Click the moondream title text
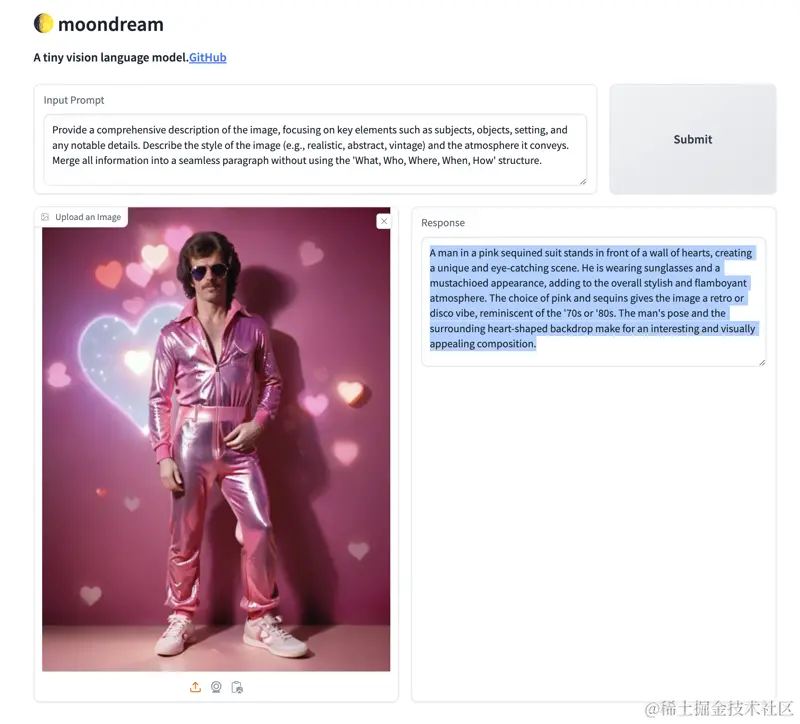 (111, 24)
